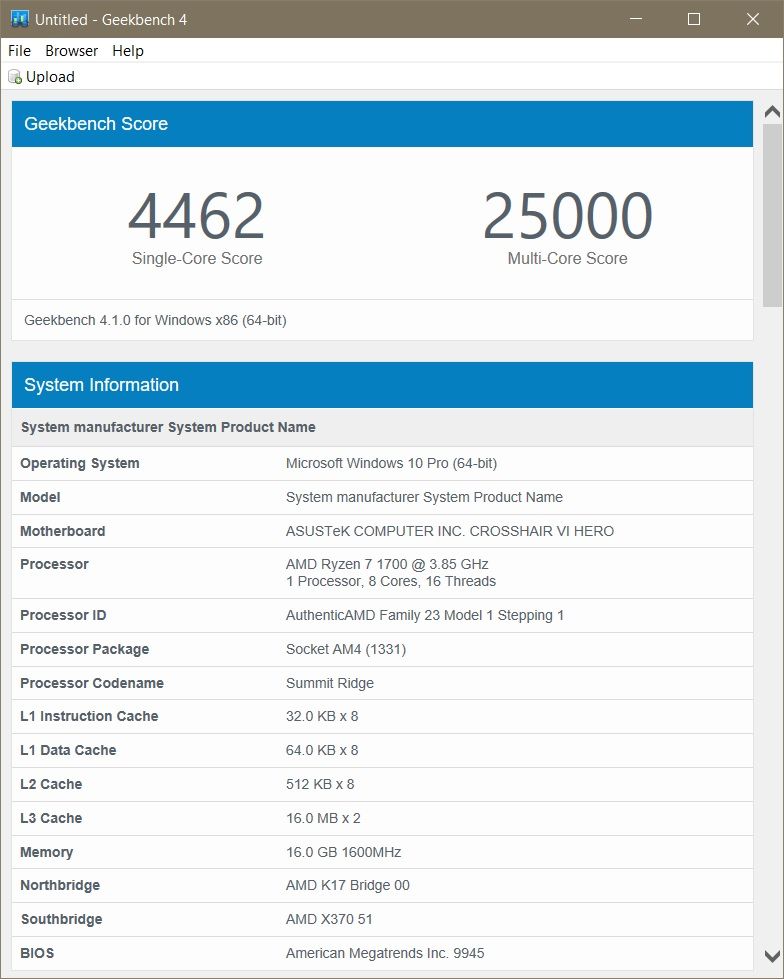The width and height of the screenshot is (784, 979).
Task: Open the Browser menu
Action: 71,51
